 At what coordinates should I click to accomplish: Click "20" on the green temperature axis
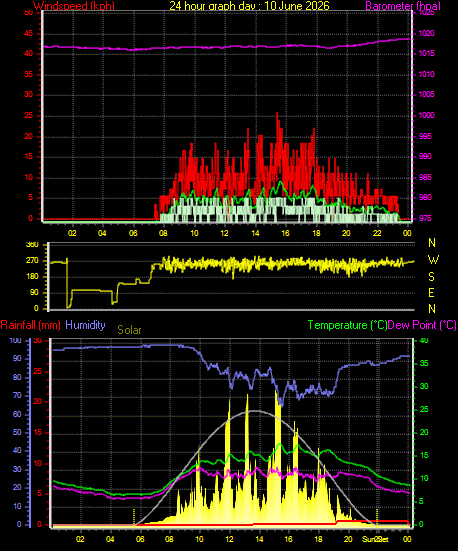coord(424,432)
